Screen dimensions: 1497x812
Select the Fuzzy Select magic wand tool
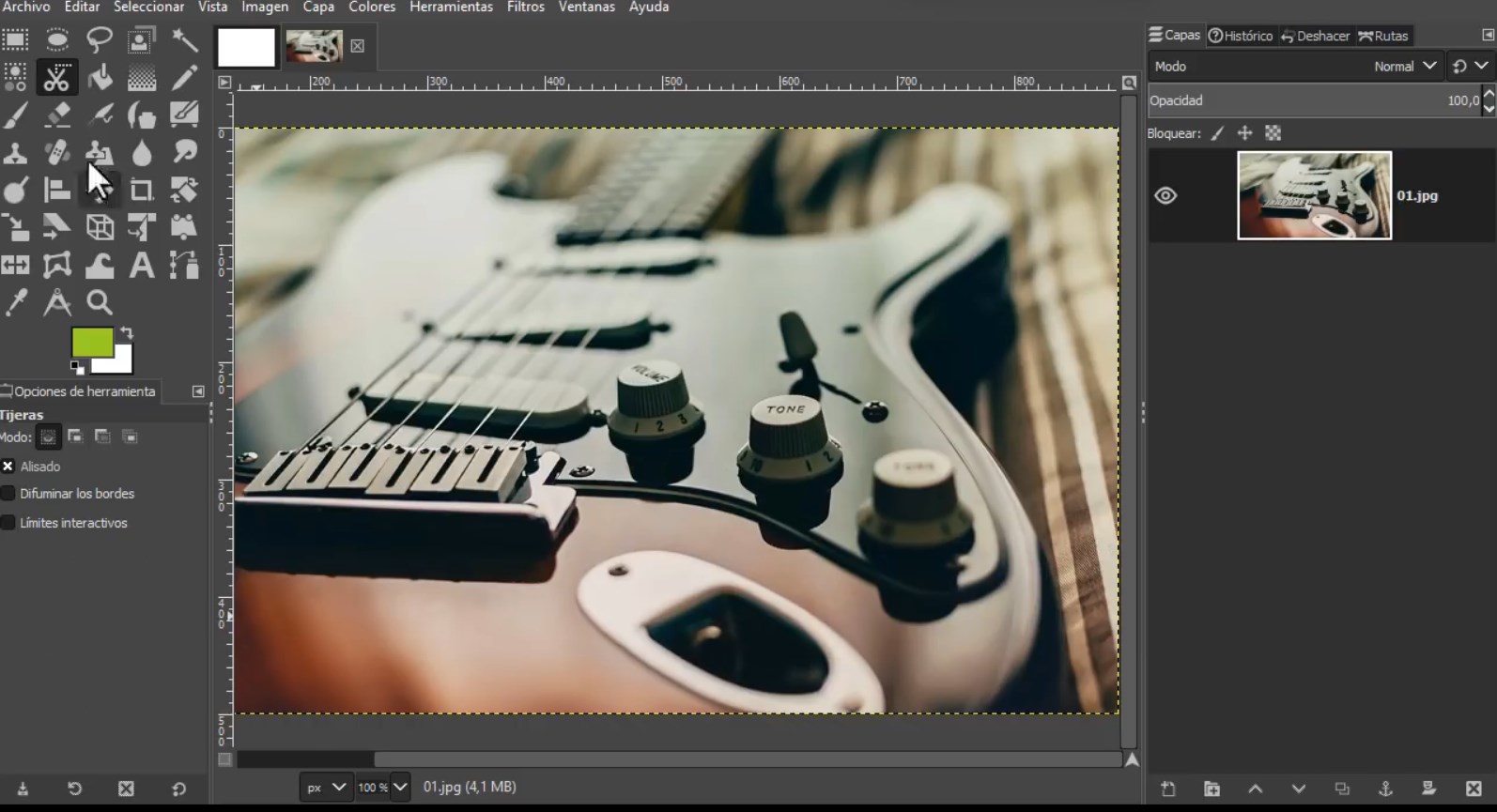tap(184, 39)
